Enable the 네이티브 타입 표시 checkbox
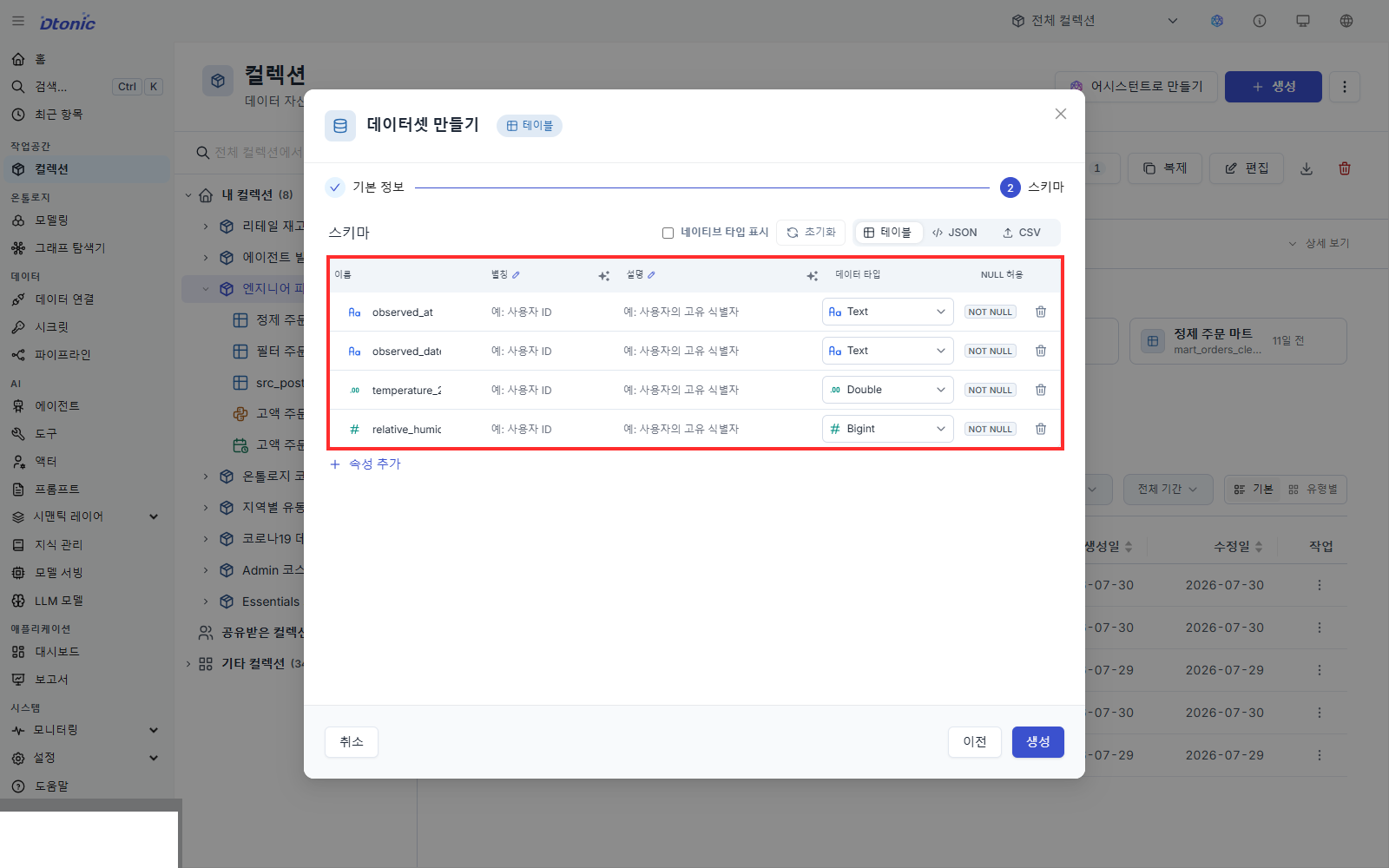 point(668,233)
